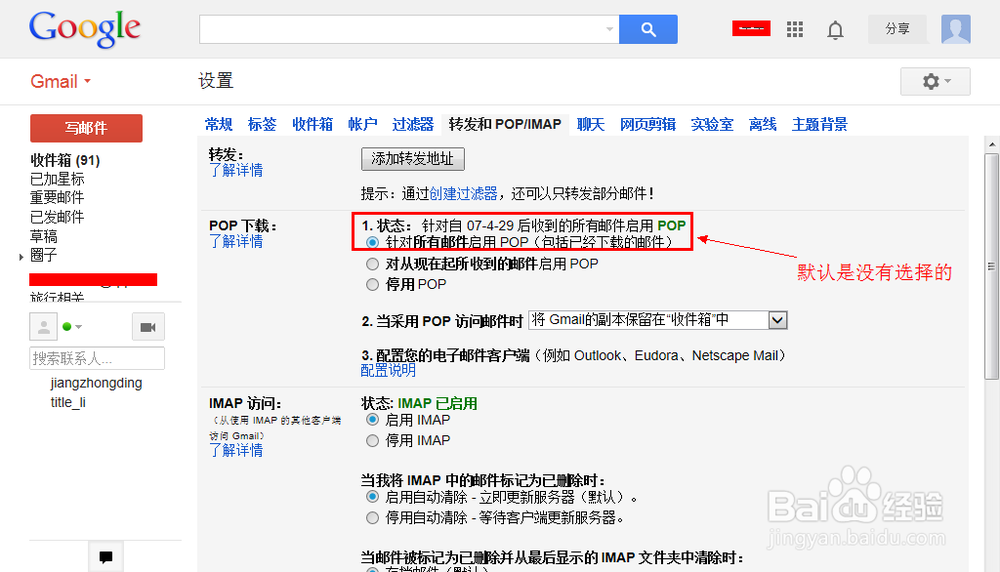Open the 已发邮件 folder

click(x=57, y=217)
